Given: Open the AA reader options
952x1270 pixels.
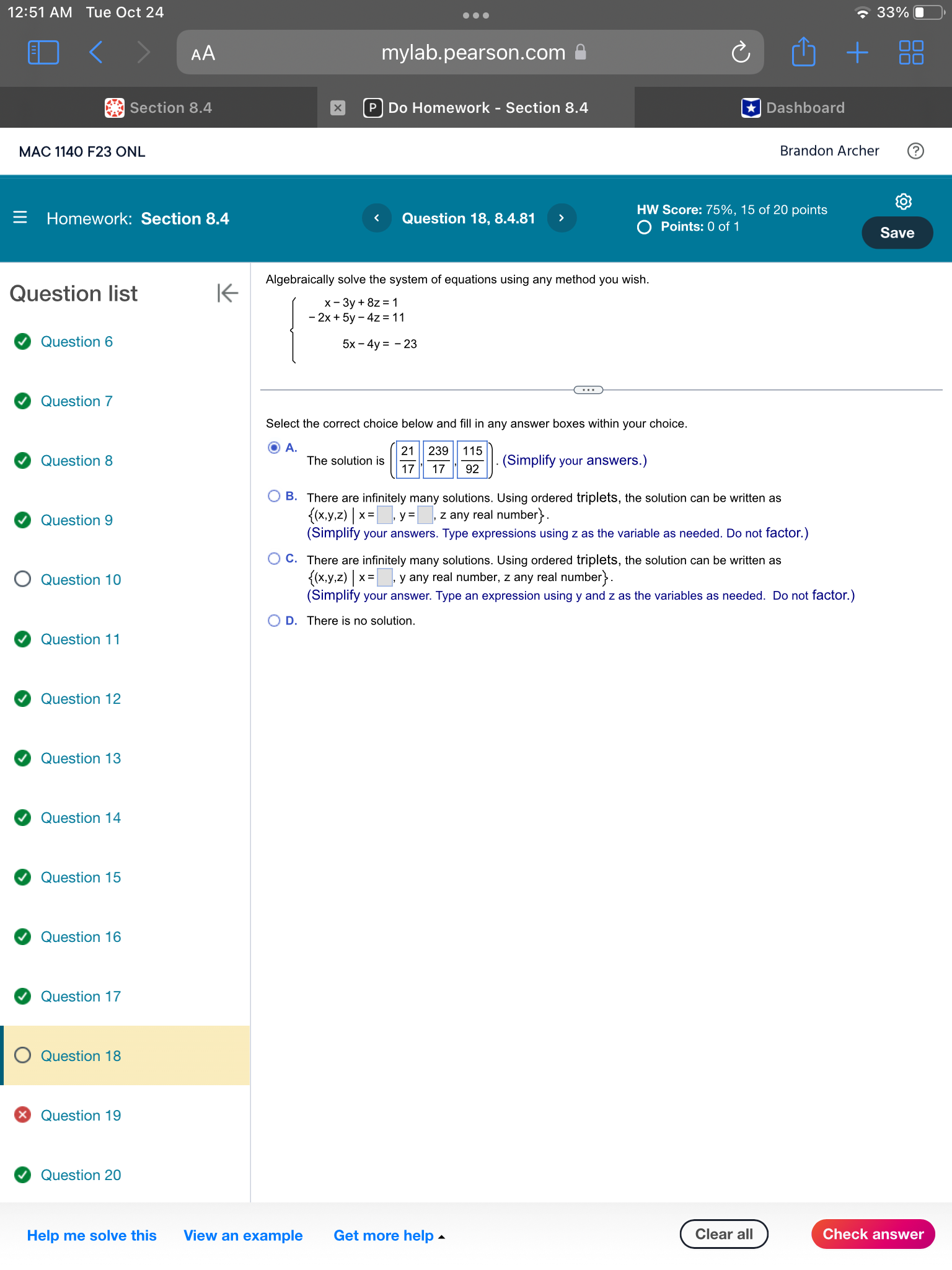Looking at the screenshot, I should (x=203, y=53).
